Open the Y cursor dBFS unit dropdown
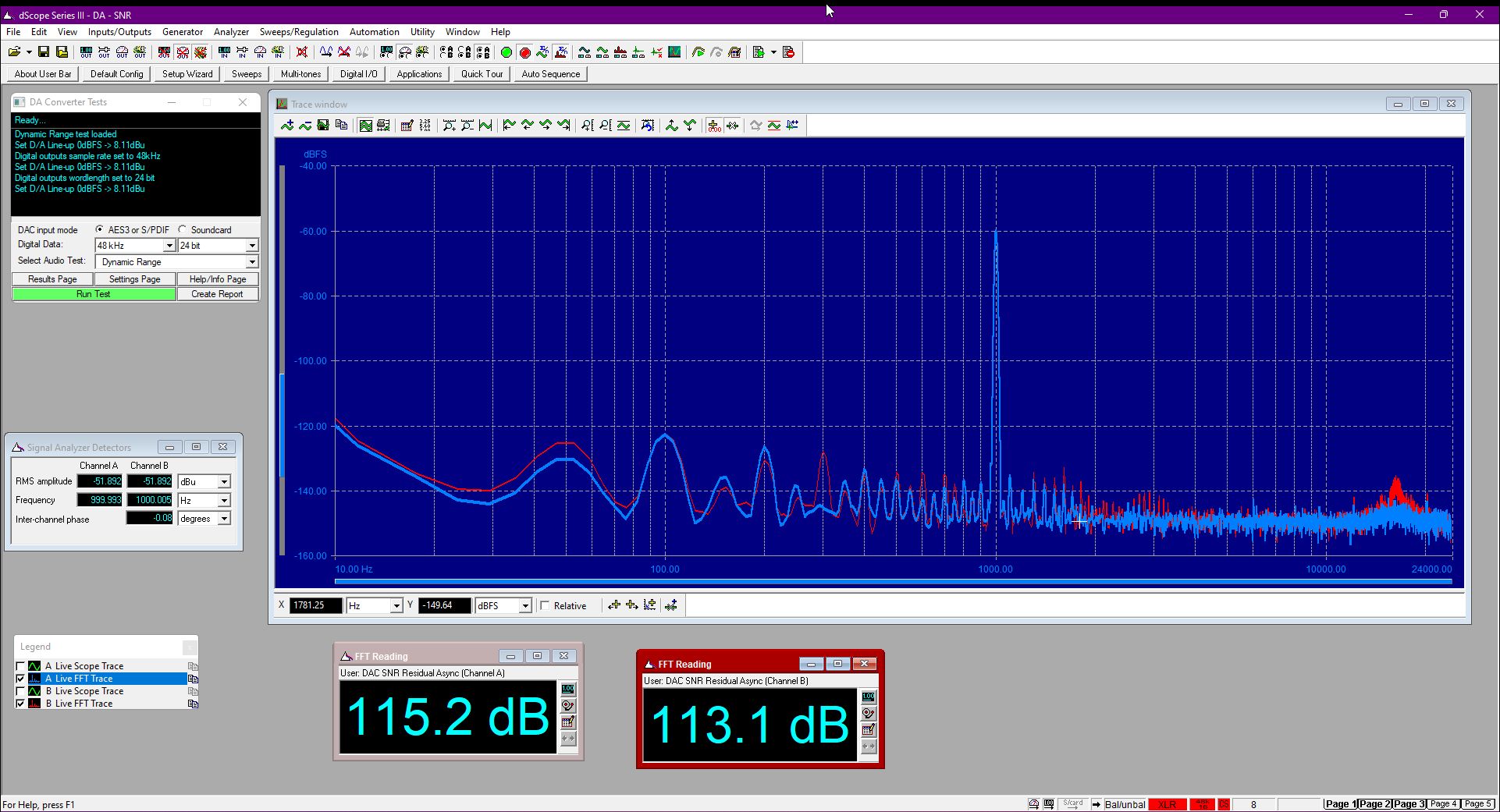1500x812 pixels. [x=525, y=605]
